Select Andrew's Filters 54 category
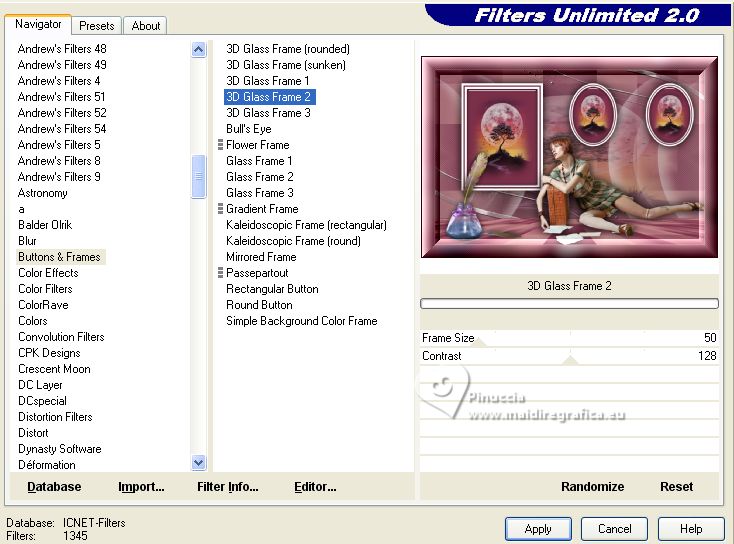 tap(62, 129)
